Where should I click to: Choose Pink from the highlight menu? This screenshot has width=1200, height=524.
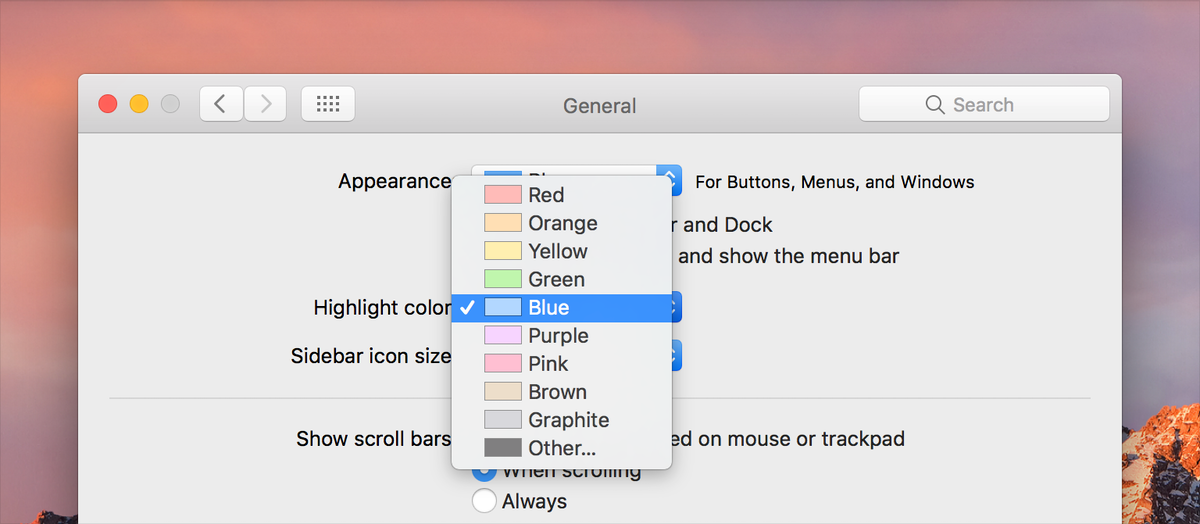point(548,364)
